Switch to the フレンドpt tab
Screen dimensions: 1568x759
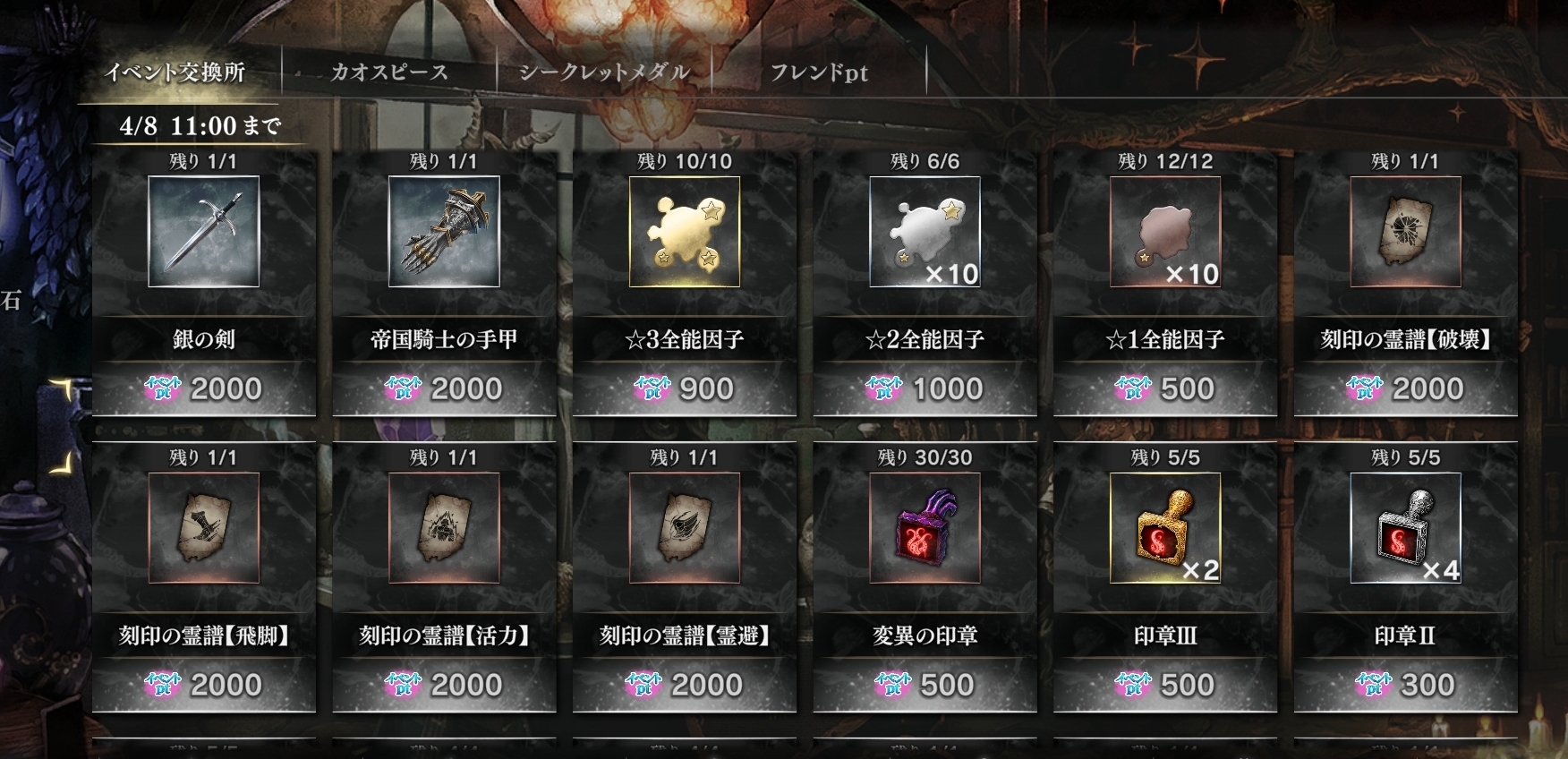click(819, 72)
